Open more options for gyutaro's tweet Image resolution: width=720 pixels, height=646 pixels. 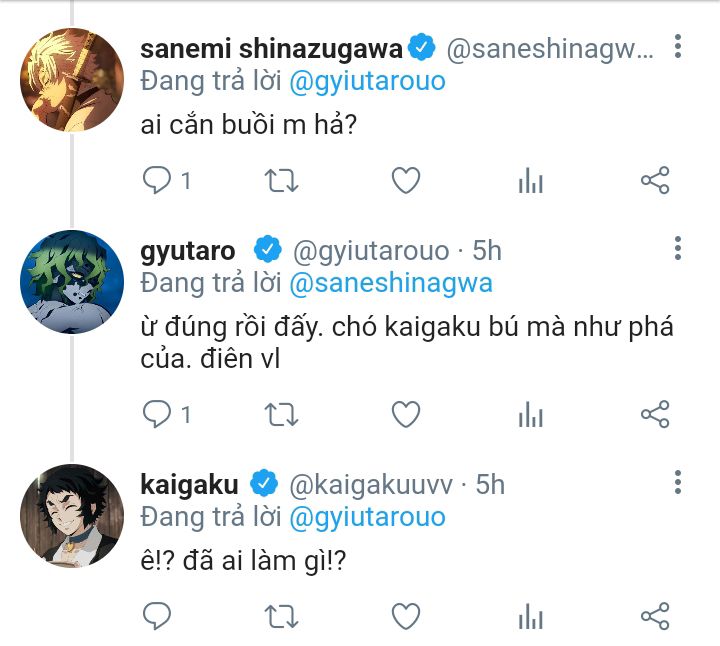coord(679,249)
